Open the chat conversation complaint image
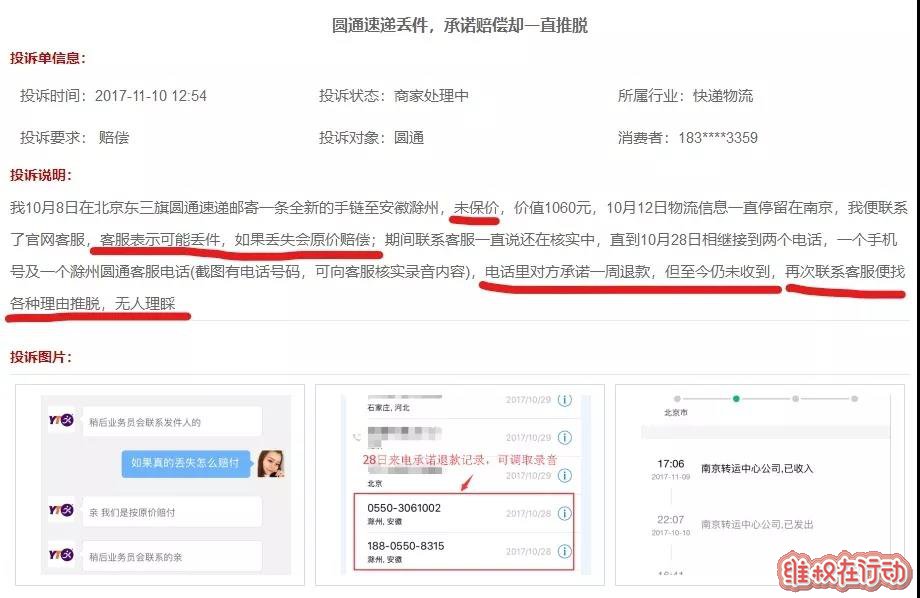This screenshot has width=920, height=598. pos(160,485)
